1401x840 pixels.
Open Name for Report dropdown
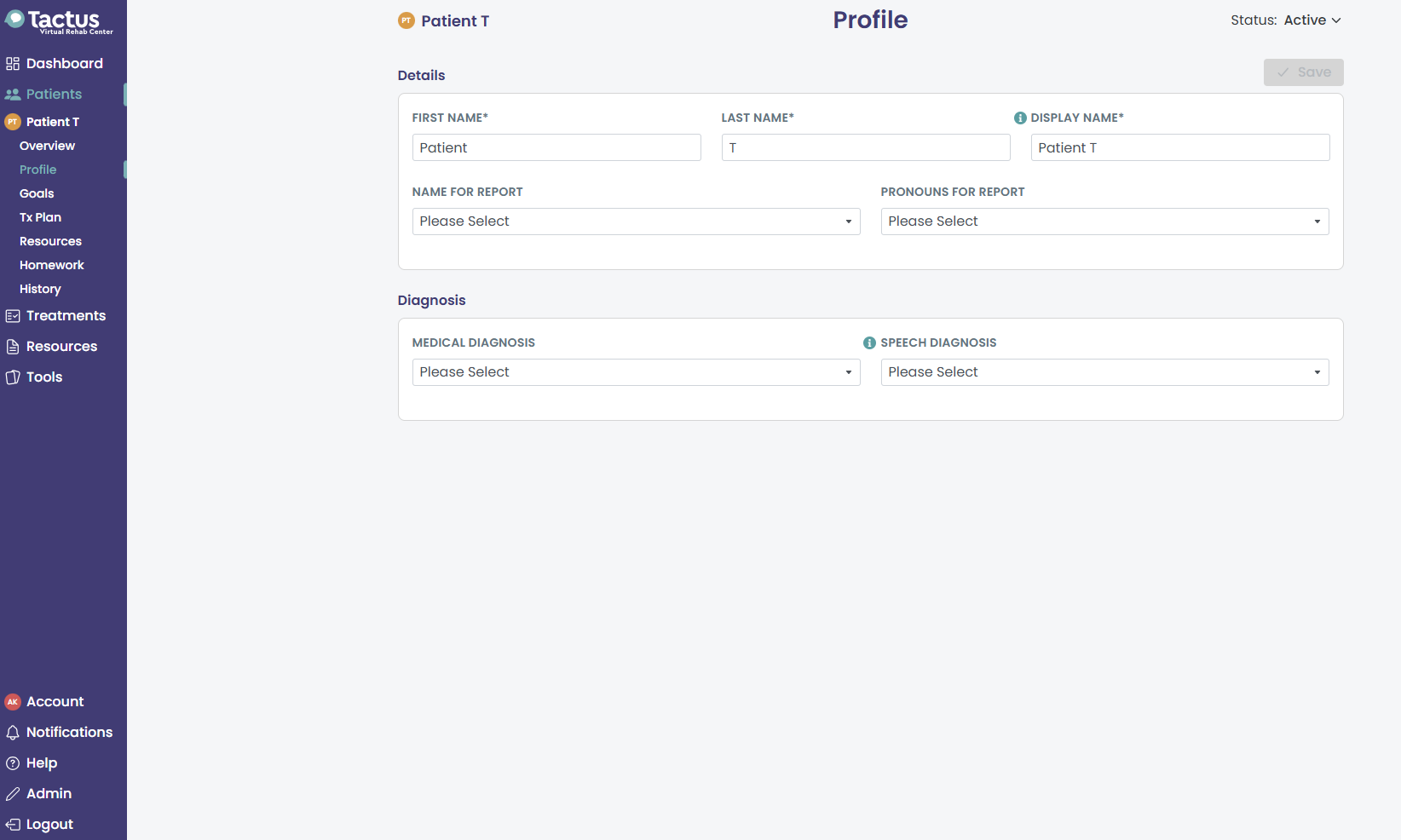click(x=636, y=222)
